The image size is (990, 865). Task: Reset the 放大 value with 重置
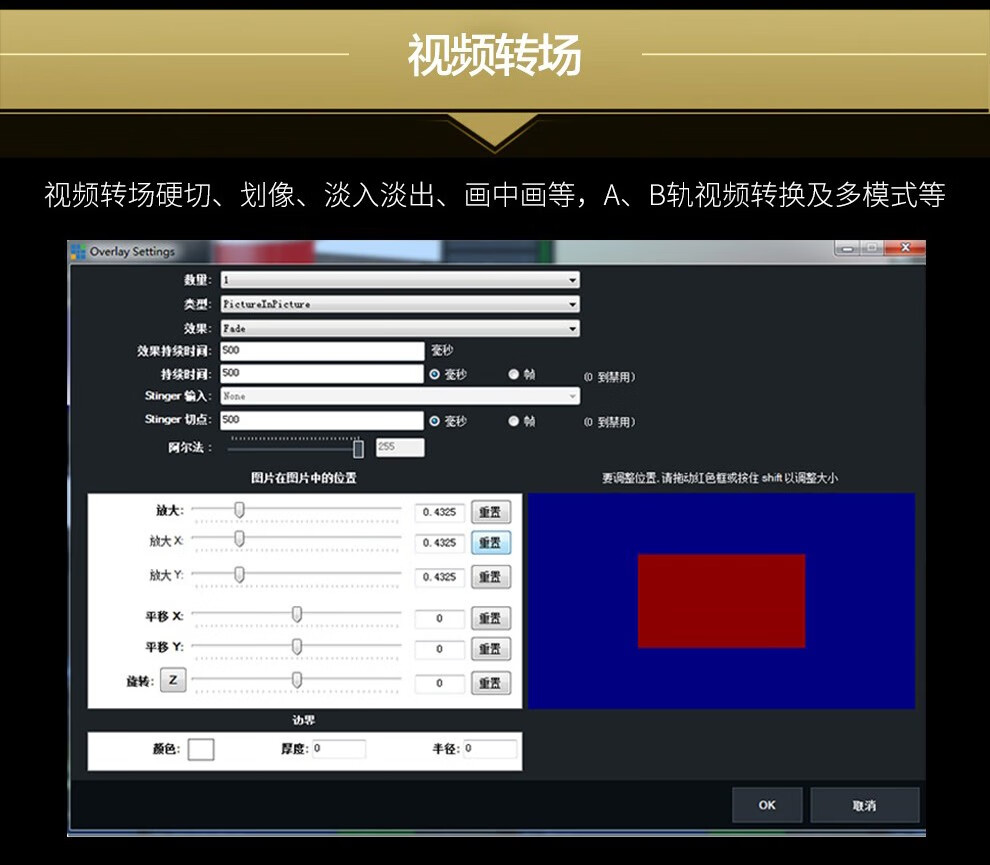click(x=490, y=512)
